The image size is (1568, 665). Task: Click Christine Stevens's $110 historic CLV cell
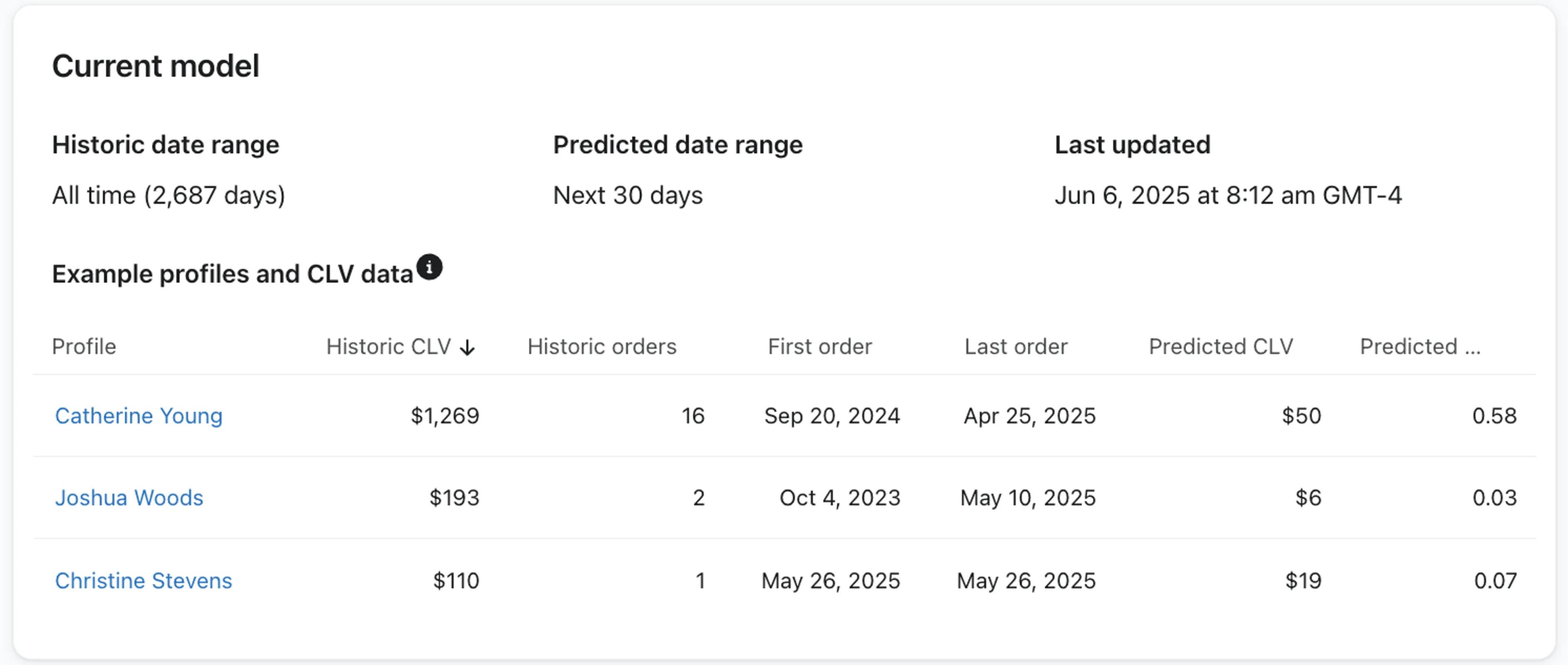tap(456, 580)
